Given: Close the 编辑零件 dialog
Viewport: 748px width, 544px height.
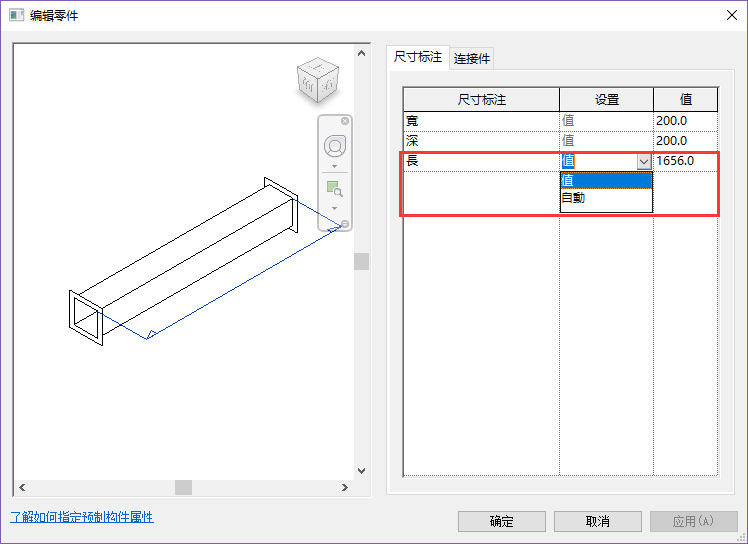Looking at the screenshot, I should coord(732,15).
